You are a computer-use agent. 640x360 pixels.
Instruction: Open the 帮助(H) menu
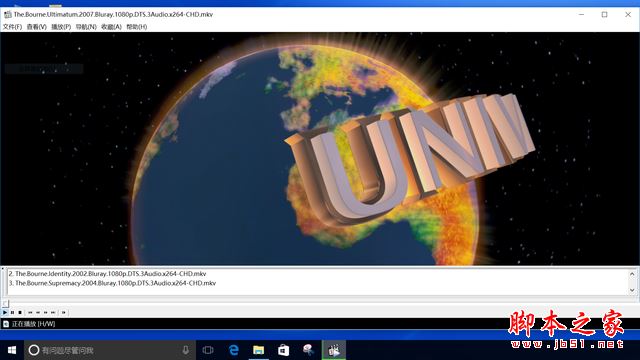coord(137,27)
